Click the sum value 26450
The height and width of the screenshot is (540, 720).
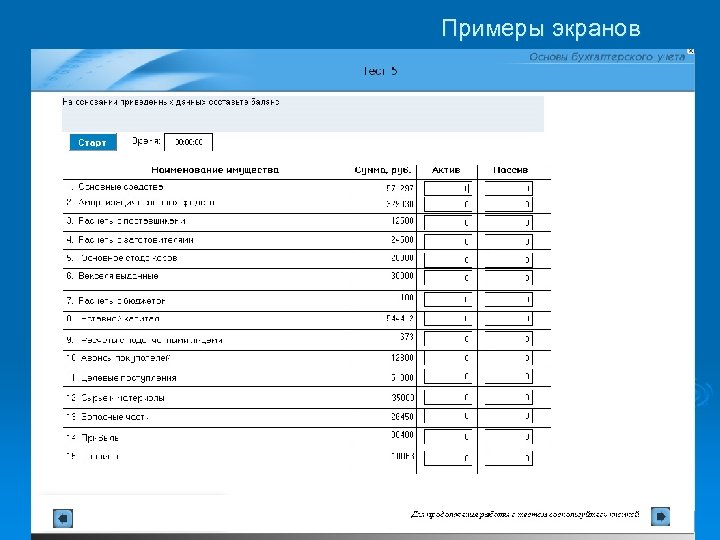[x=402, y=416]
